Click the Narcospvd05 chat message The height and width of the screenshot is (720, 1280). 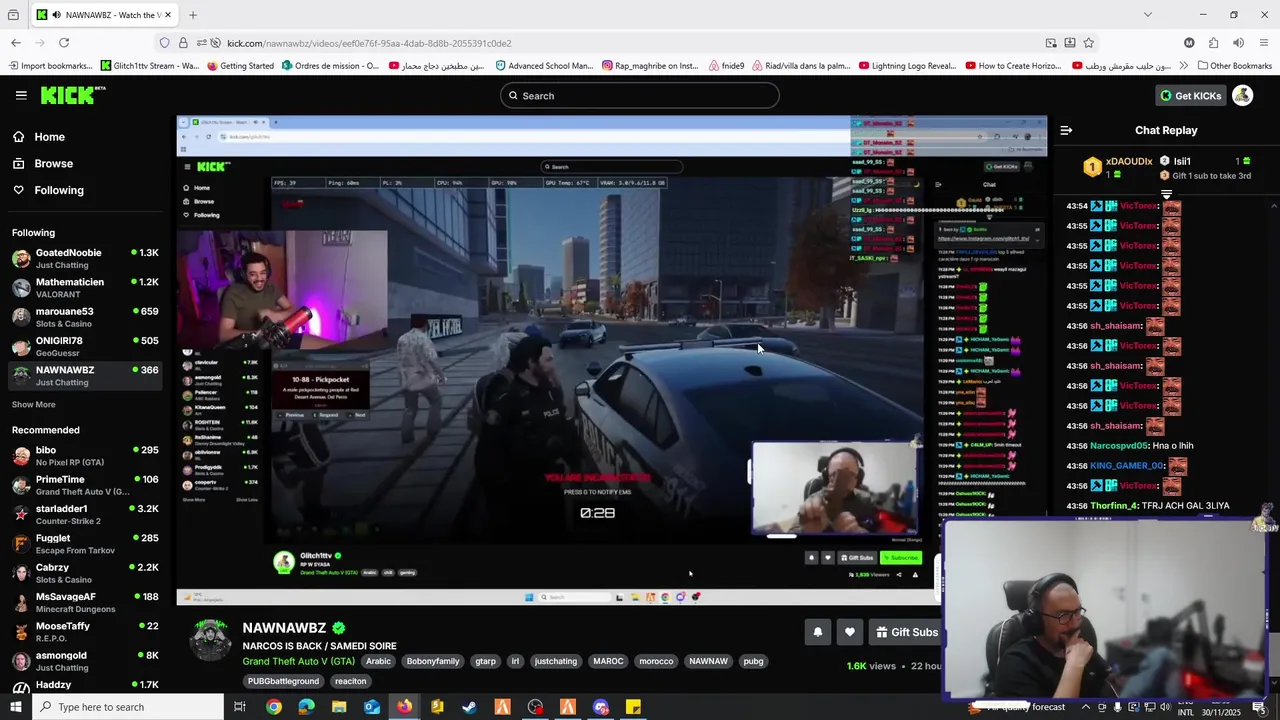click(x=1130, y=446)
